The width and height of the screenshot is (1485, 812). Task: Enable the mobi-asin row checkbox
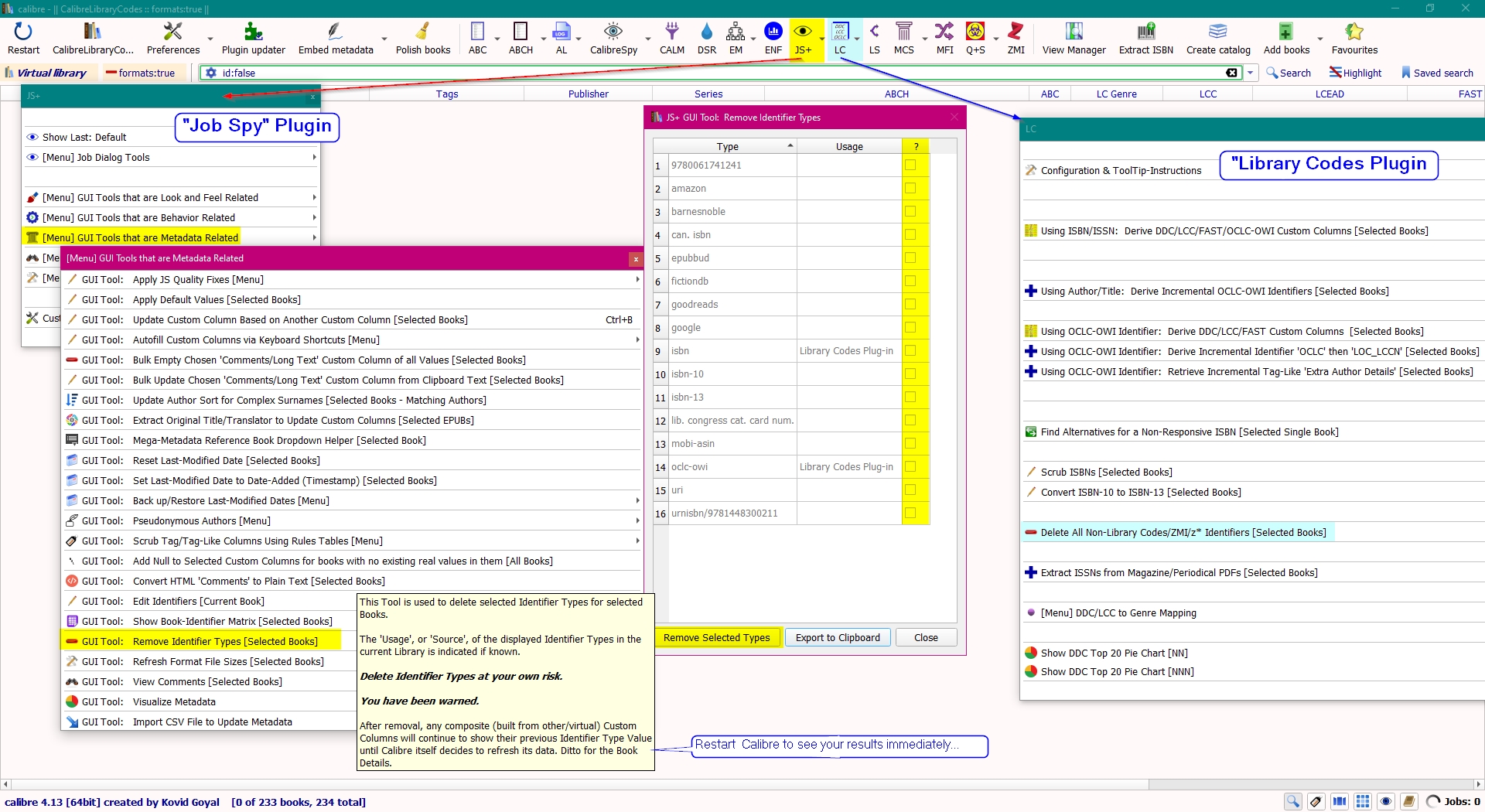click(x=910, y=444)
